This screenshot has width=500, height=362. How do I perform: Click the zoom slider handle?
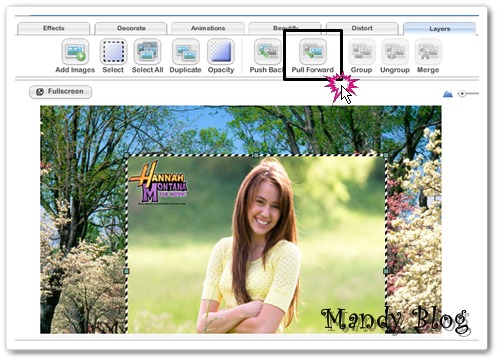click(462, 94)
